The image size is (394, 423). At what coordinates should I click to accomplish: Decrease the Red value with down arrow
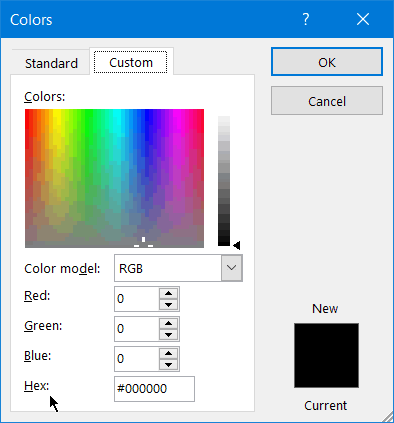click(168, 305)
